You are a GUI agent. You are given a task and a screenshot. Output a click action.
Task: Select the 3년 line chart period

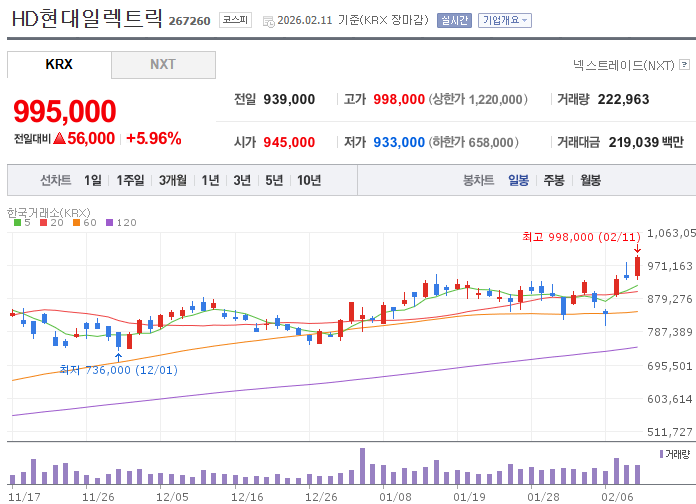pos(242,180)
